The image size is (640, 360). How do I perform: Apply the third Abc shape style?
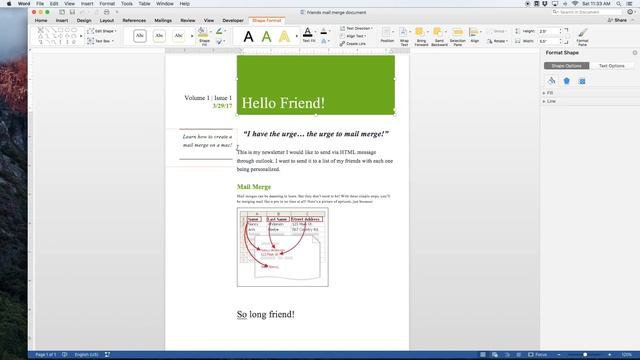pos(178,36)
